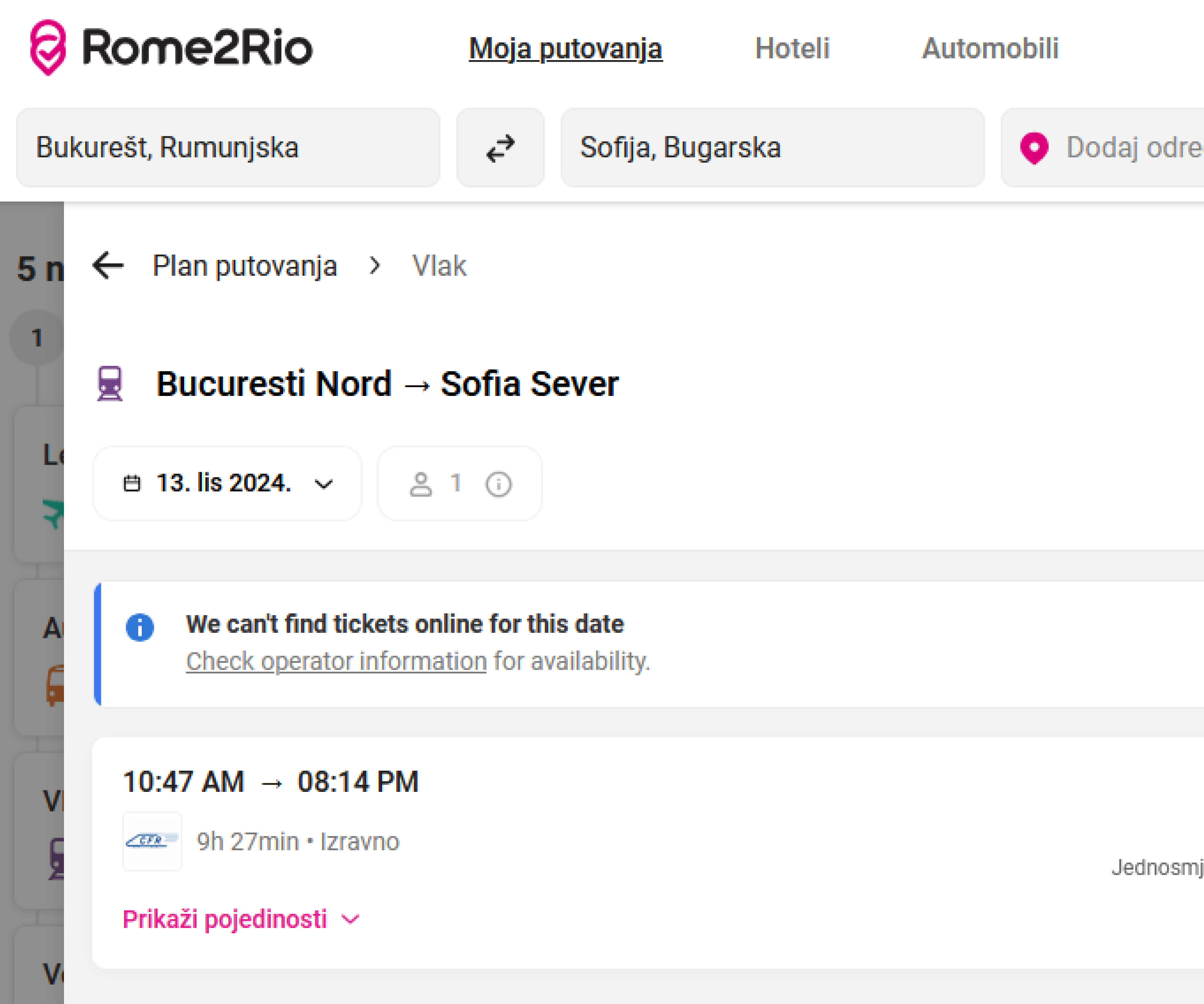Screen dimensions: 1204x1004
Task: Click the purple train icon by Bucuresti Nord
Action: [110, 383]
